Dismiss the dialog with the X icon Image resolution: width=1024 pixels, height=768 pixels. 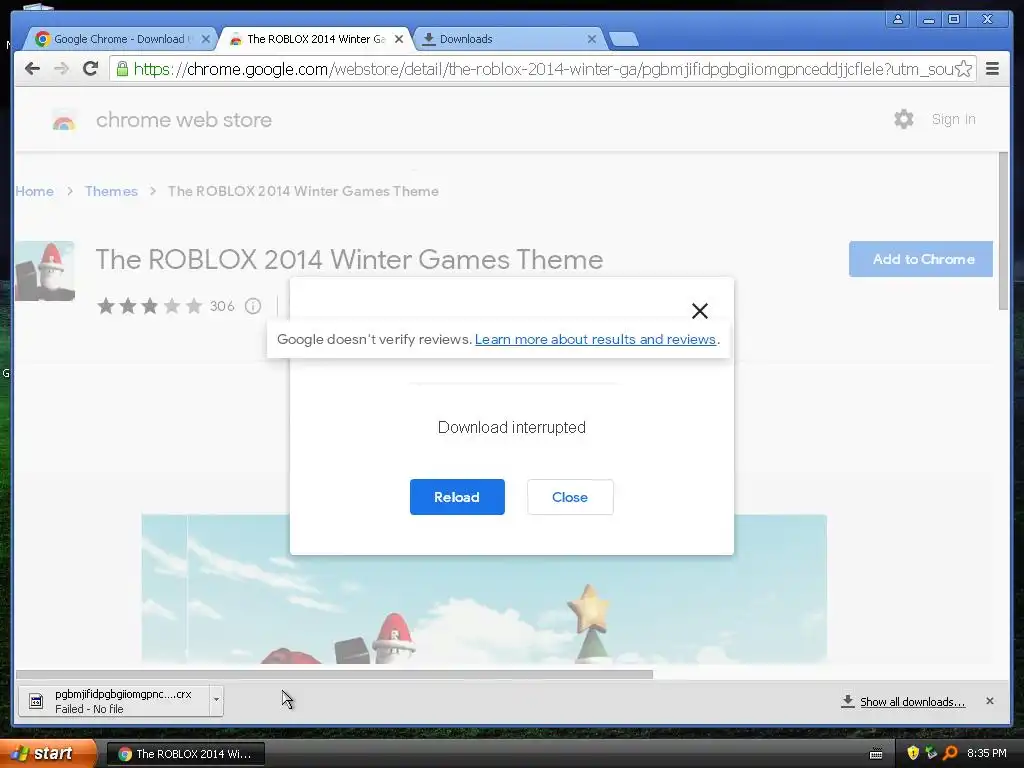[699, 311]
